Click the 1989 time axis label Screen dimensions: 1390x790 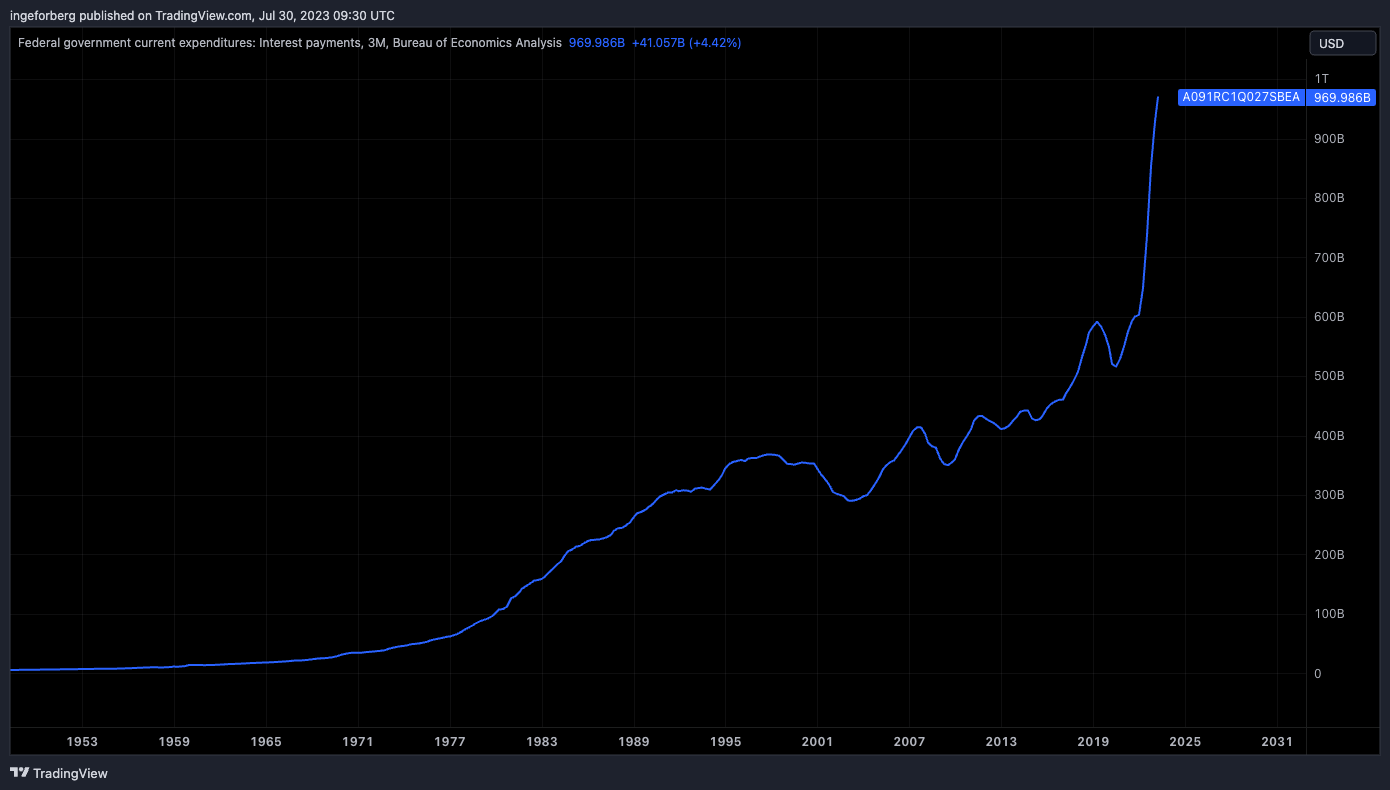coord(634,742)
